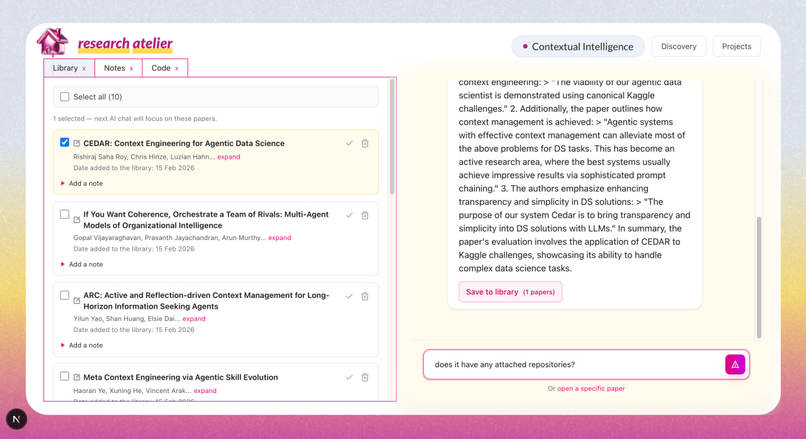Delete Team of Rivals paper trash icon
Viewport: 806px width, 439px height.
click(365, 215)
